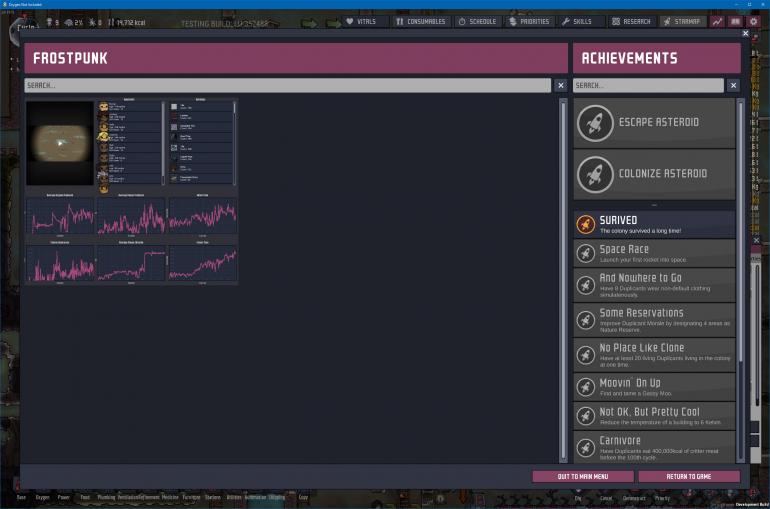Image resolution: width=770 pixels, height=509 pixels.
Task: Click the Space Race achievement icon
Action: click(x=586, y=254)
